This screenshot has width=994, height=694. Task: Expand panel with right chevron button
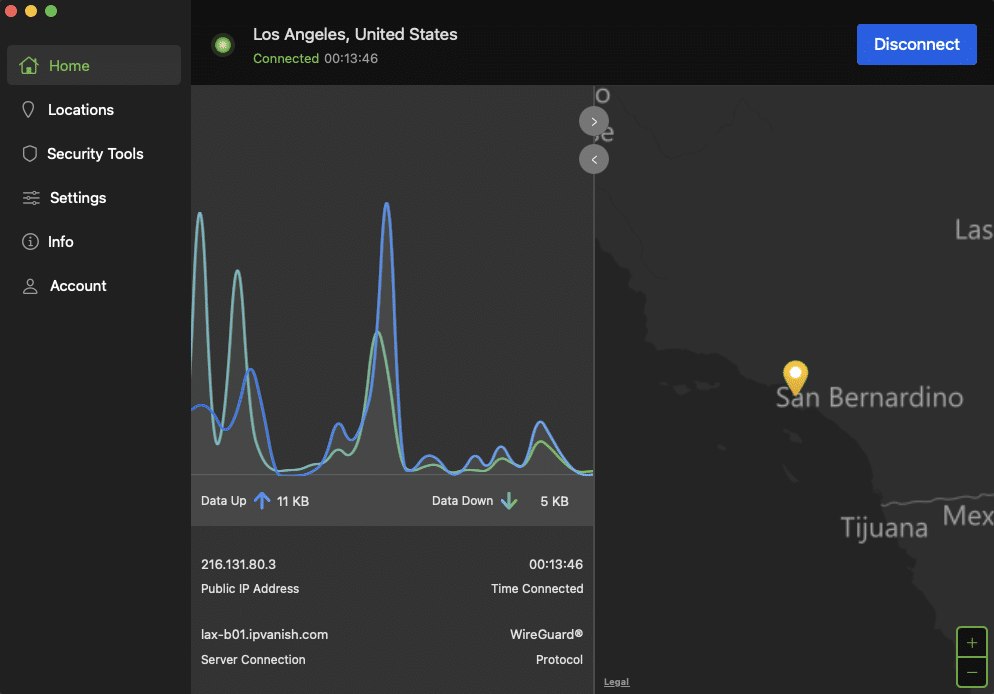[x=594, y=121]
